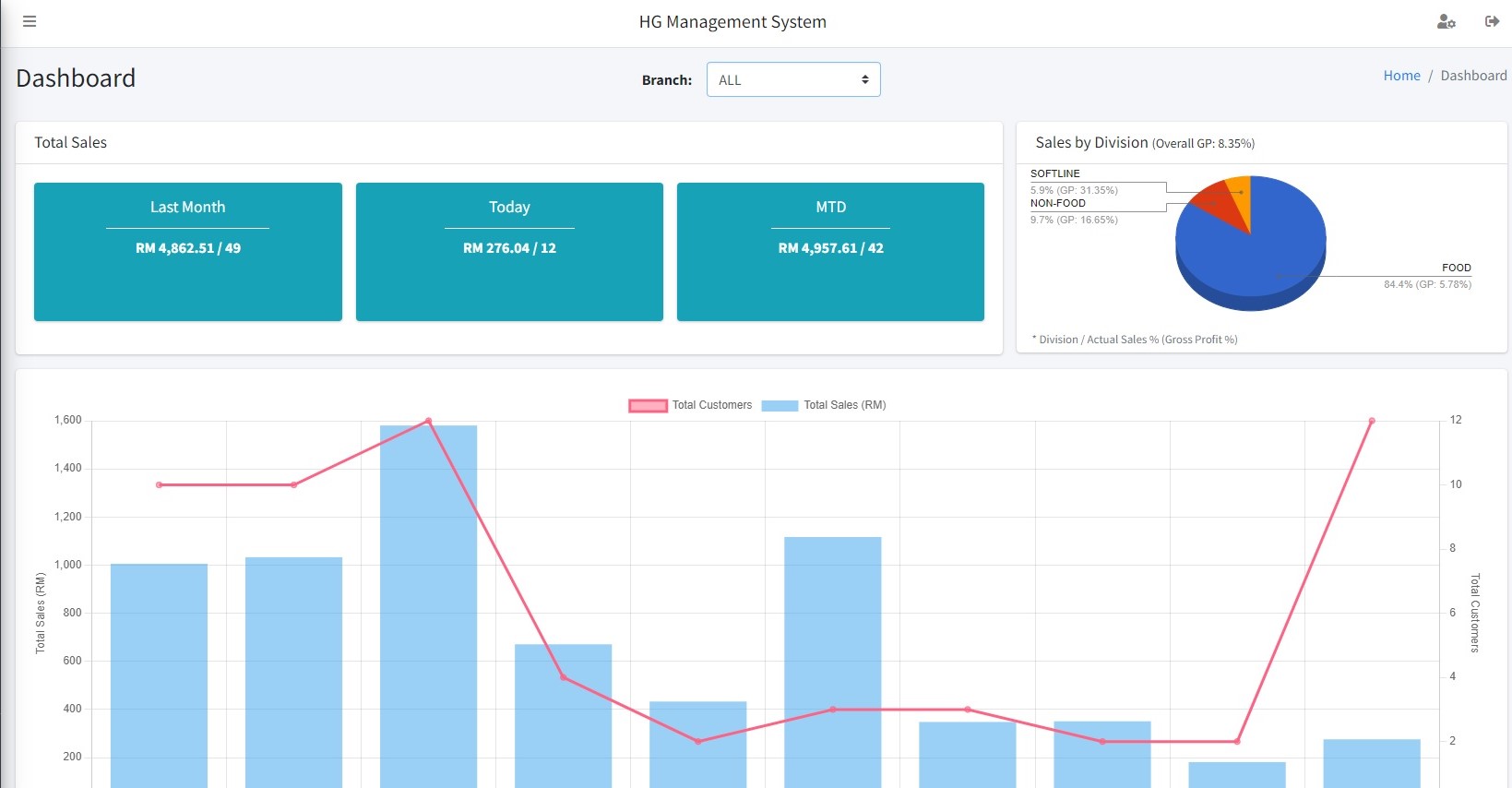1512x788 pixels.
Task: Click SOFTLINE division label
Action: pyautogui.click(x=1054, y=173)
